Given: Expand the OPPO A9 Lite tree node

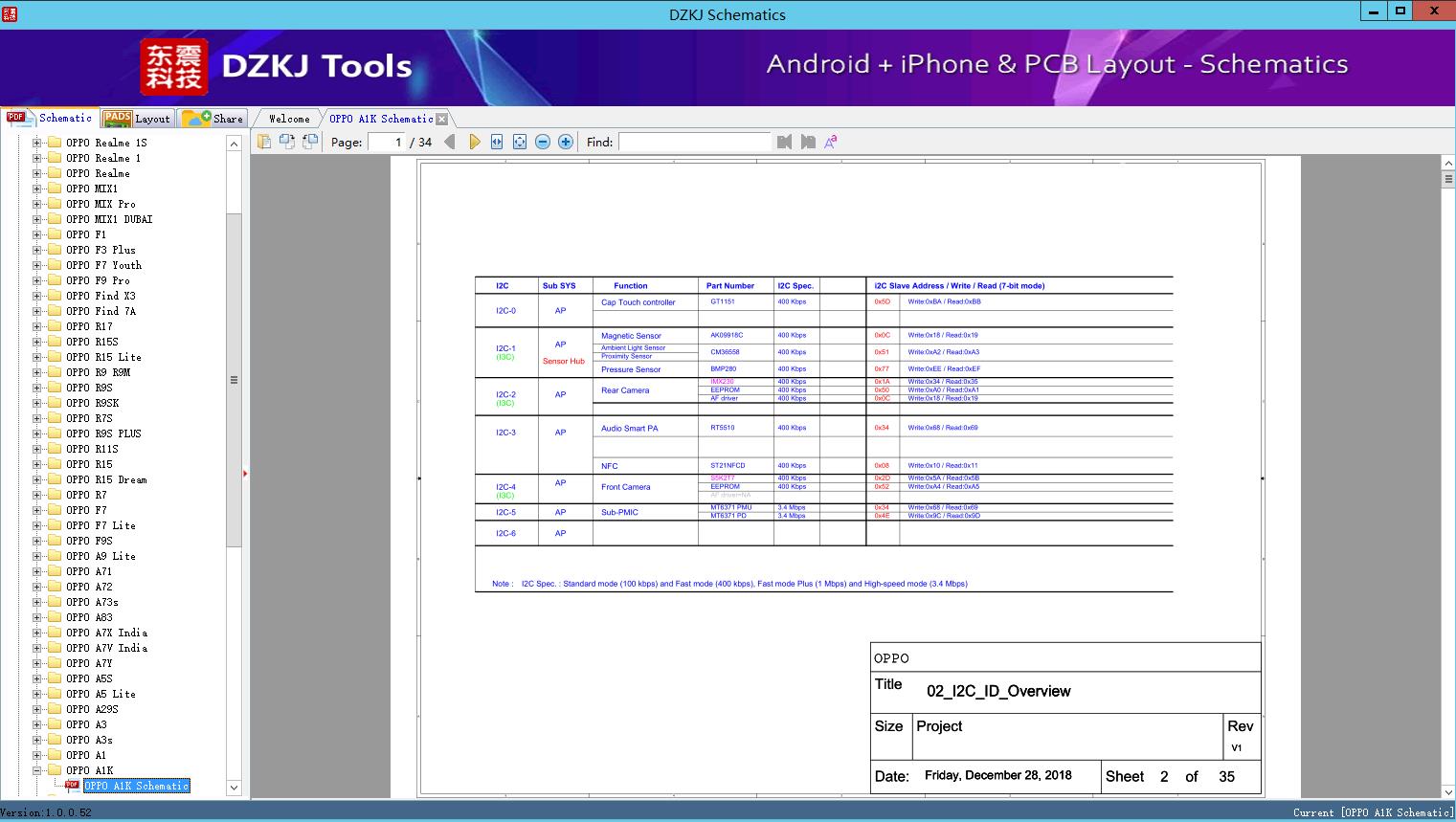Looking at the screenshot, I should 36,556.
